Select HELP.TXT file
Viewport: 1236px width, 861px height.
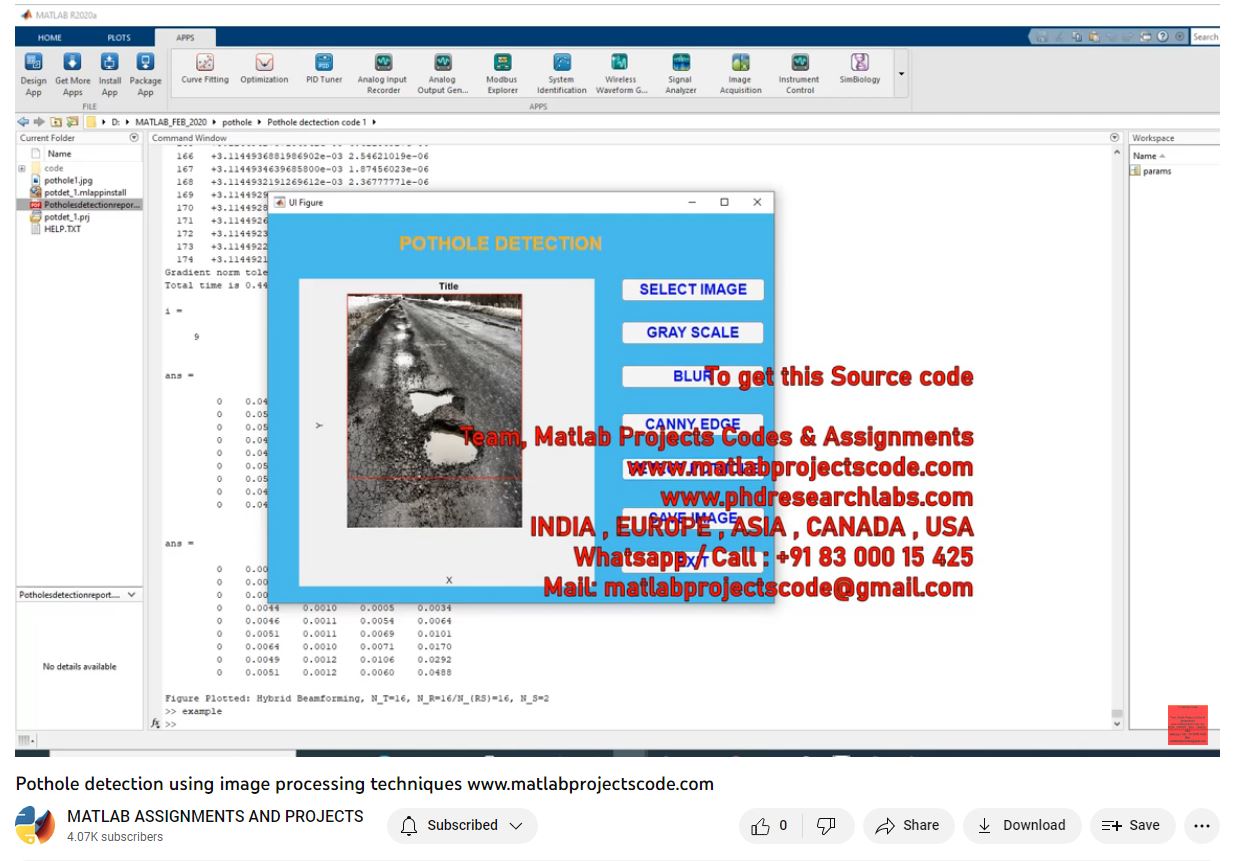click(x=62, y=229)
